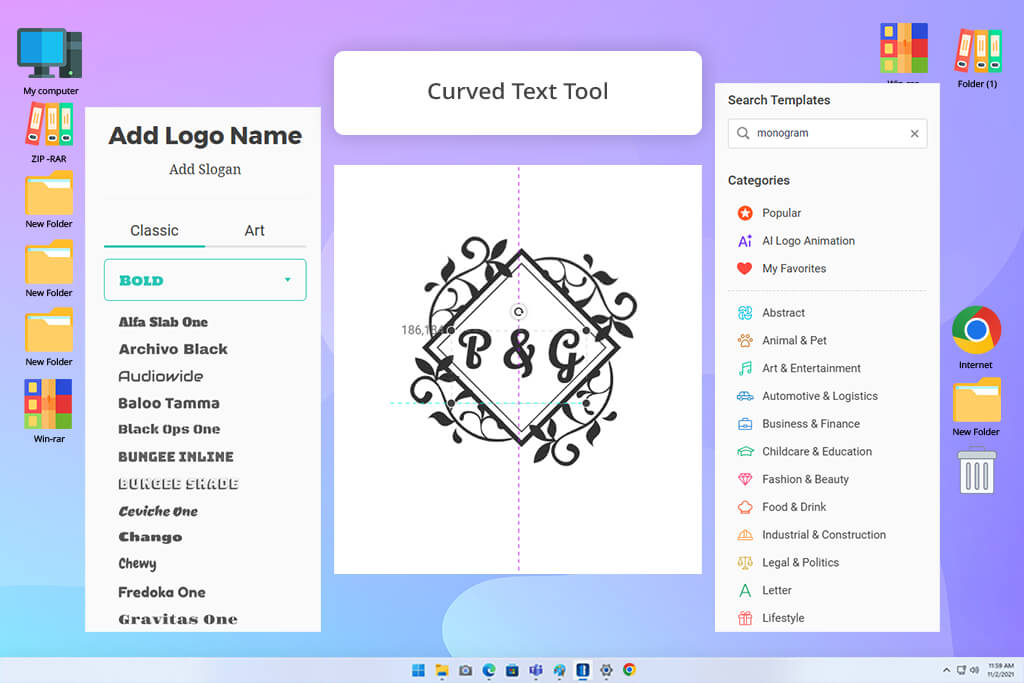Open the AI Logo Animation category

click(x=795, y=241)
